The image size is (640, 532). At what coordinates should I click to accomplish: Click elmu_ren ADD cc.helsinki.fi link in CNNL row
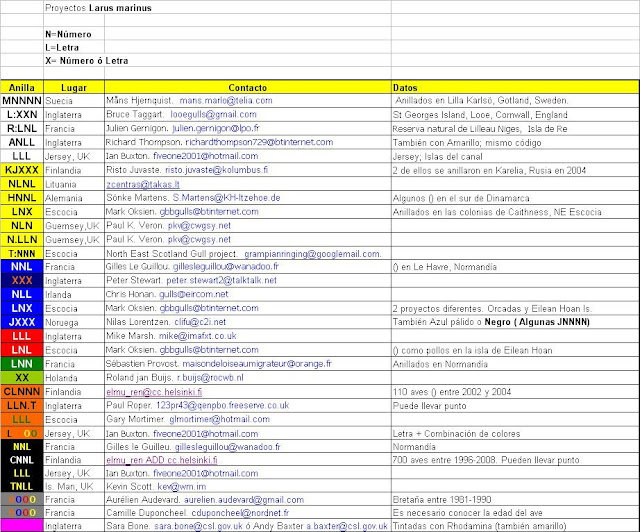(162, 460)
